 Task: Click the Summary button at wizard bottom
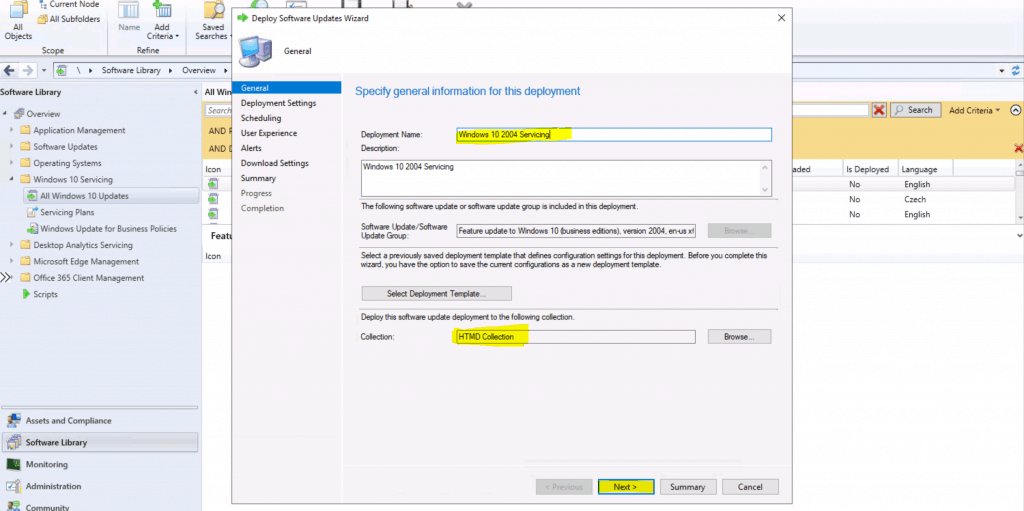[x=687, y=487]
